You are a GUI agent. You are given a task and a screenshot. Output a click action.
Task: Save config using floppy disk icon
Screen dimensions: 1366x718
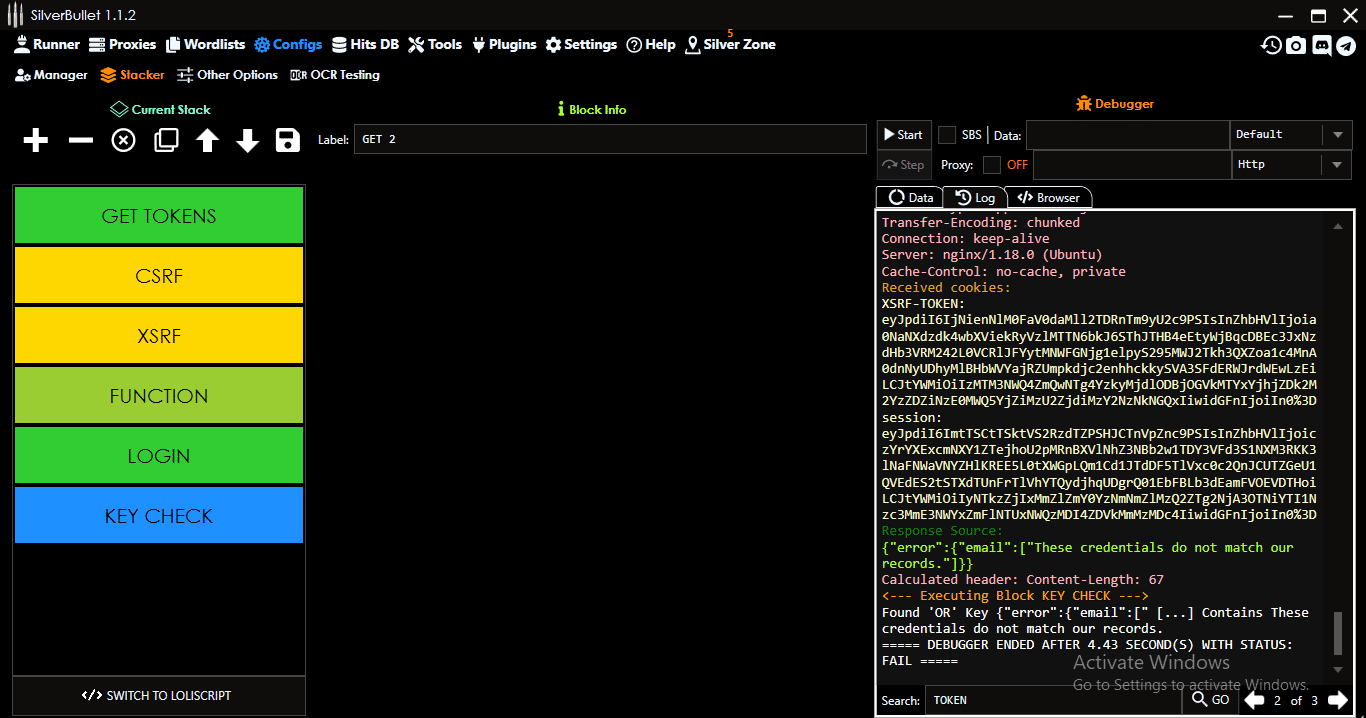click(288, 141)
